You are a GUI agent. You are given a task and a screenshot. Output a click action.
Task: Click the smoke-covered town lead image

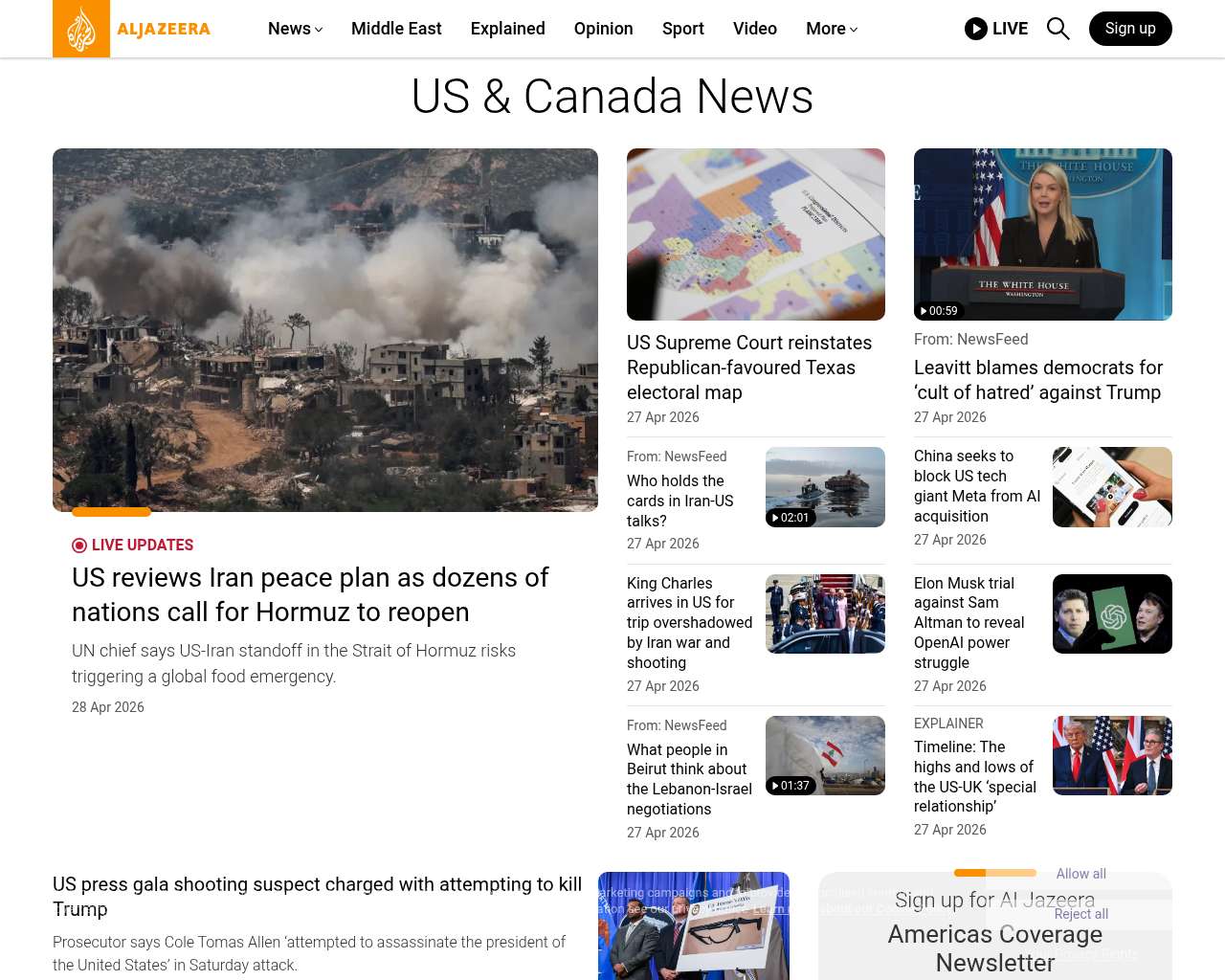(325, 330)
